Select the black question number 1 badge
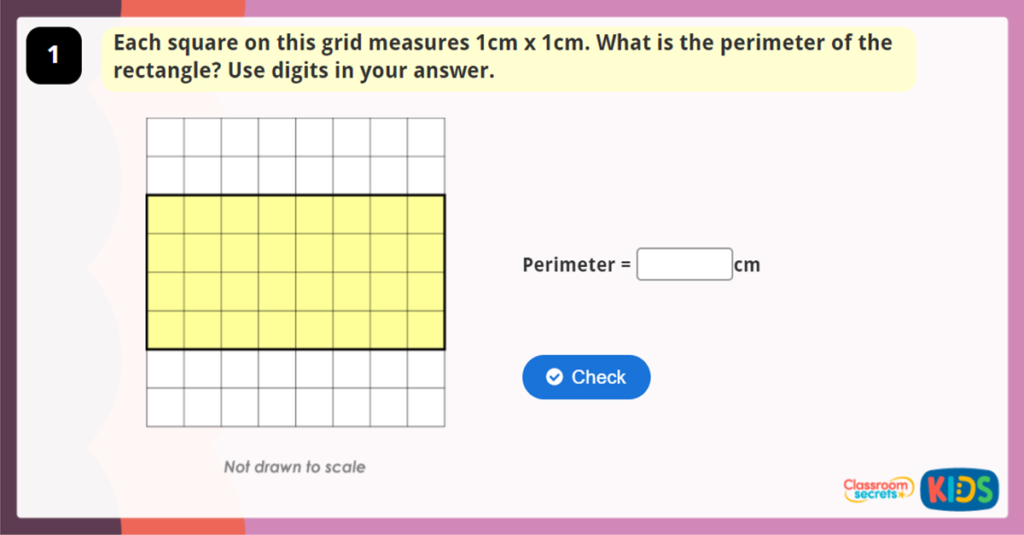 tap(53, 56)
